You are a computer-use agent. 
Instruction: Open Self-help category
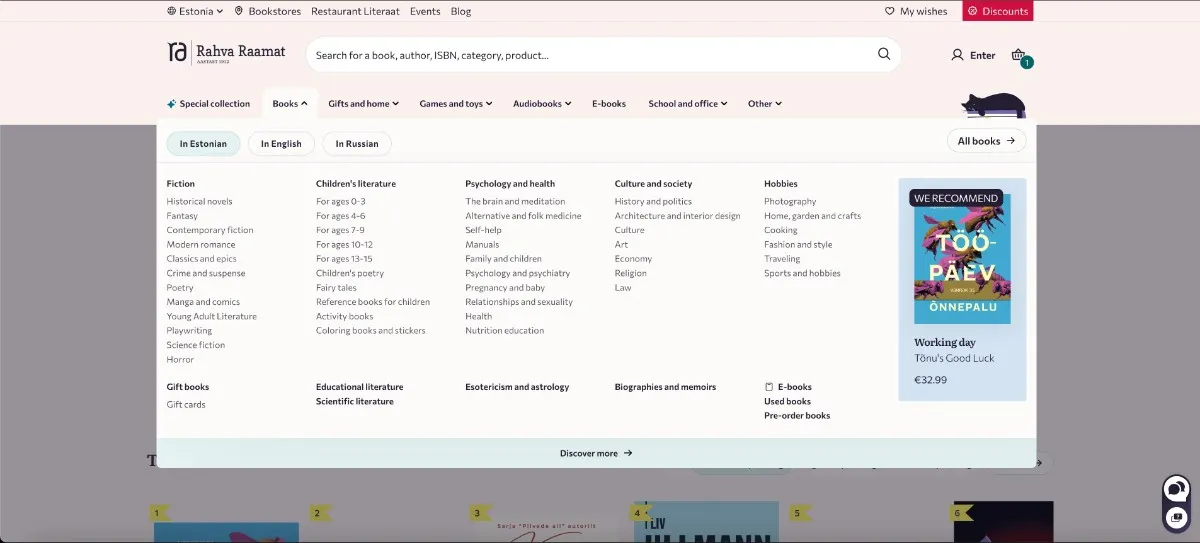click(x=483, y=230)
